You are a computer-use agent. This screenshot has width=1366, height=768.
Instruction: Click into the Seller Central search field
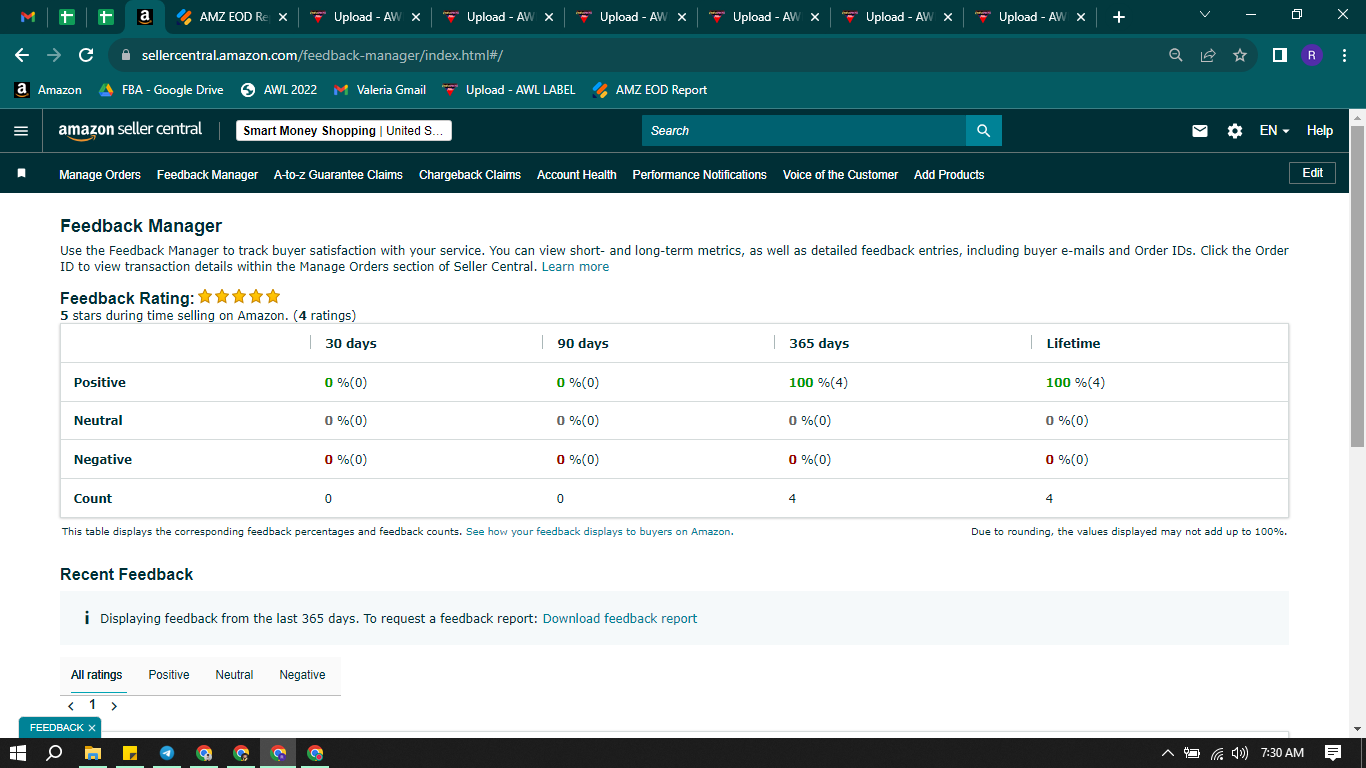(x=804, y=131)
